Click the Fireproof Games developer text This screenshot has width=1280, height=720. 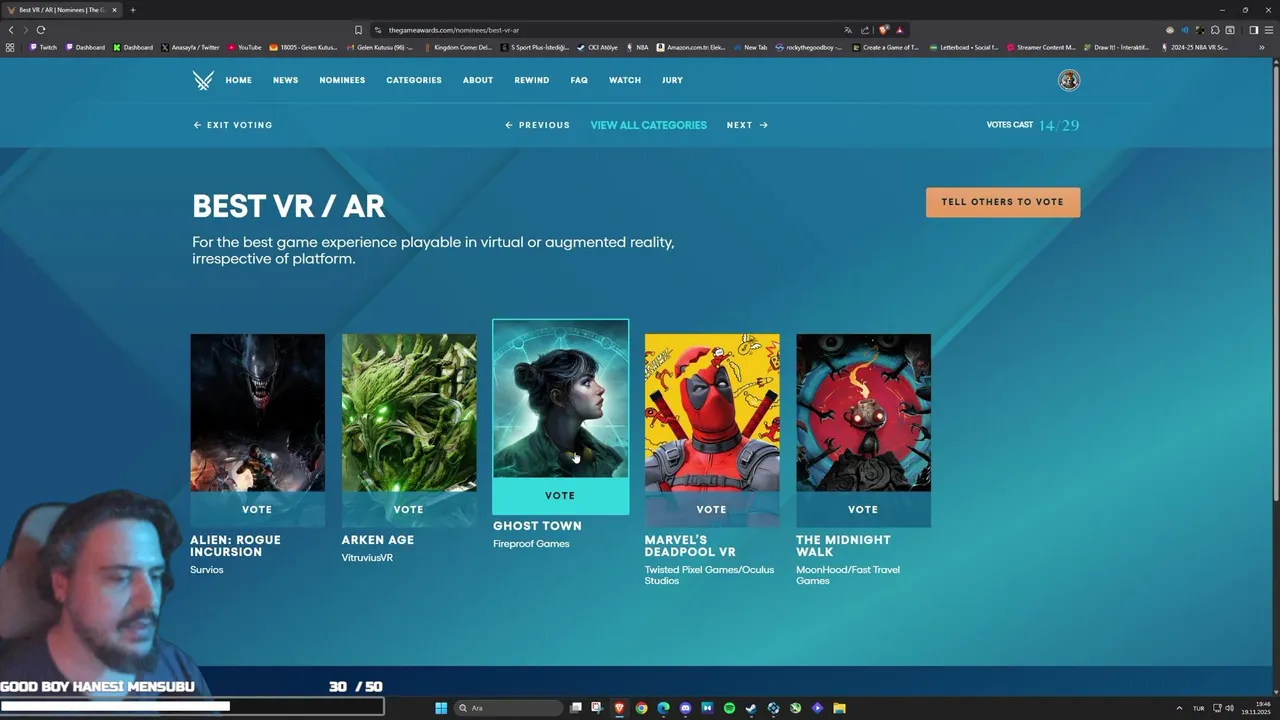pyautogui.click(x=531, y=544)
